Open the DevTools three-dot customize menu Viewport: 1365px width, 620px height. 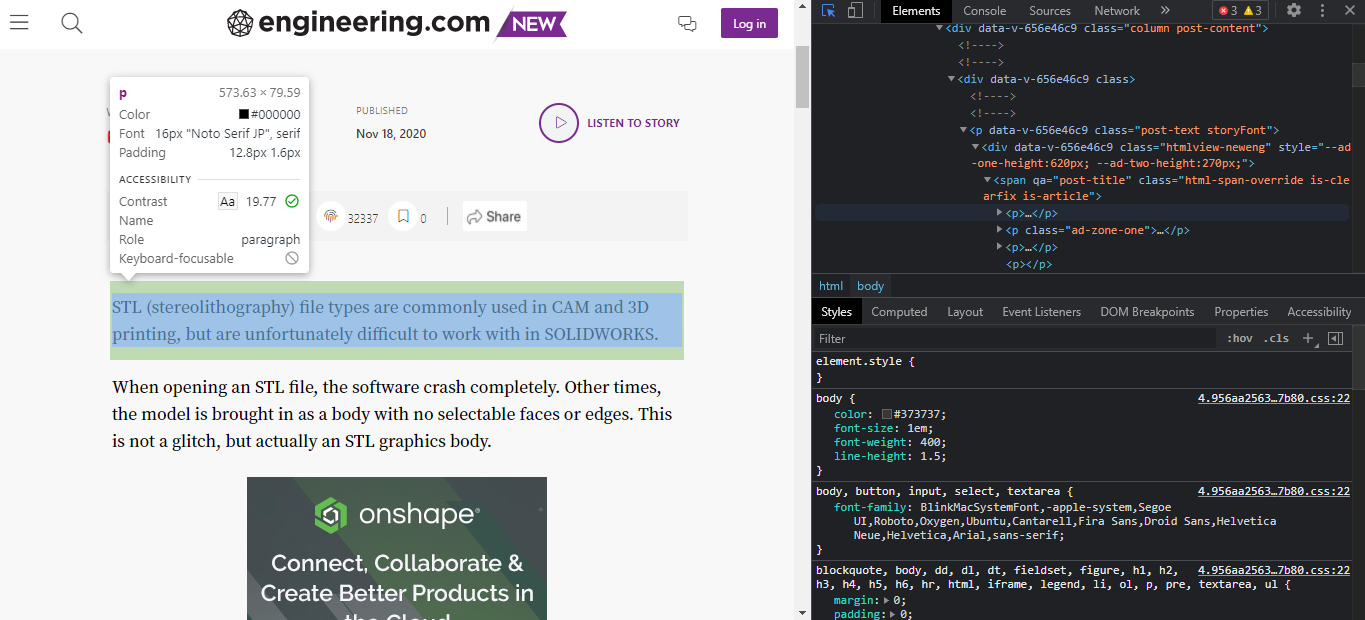pos(1322,10)
